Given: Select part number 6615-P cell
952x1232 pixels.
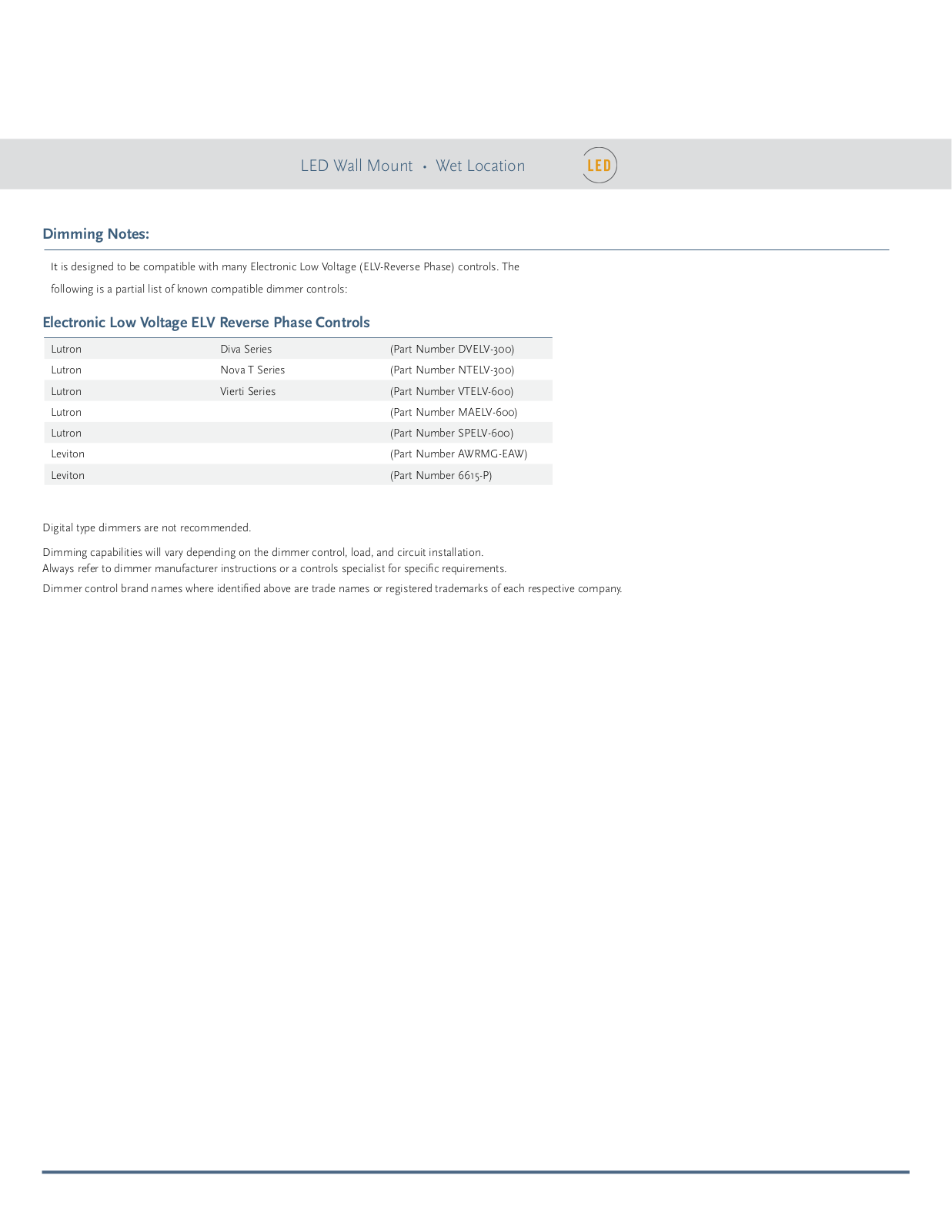Looking at the screenshot, I should pos(441,475).
